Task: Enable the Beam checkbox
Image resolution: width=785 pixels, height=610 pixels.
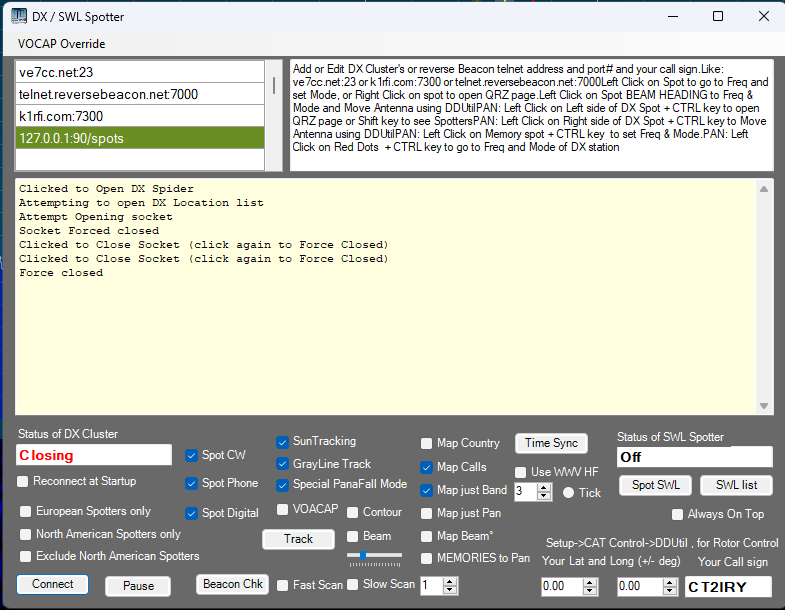Action: 352,536
